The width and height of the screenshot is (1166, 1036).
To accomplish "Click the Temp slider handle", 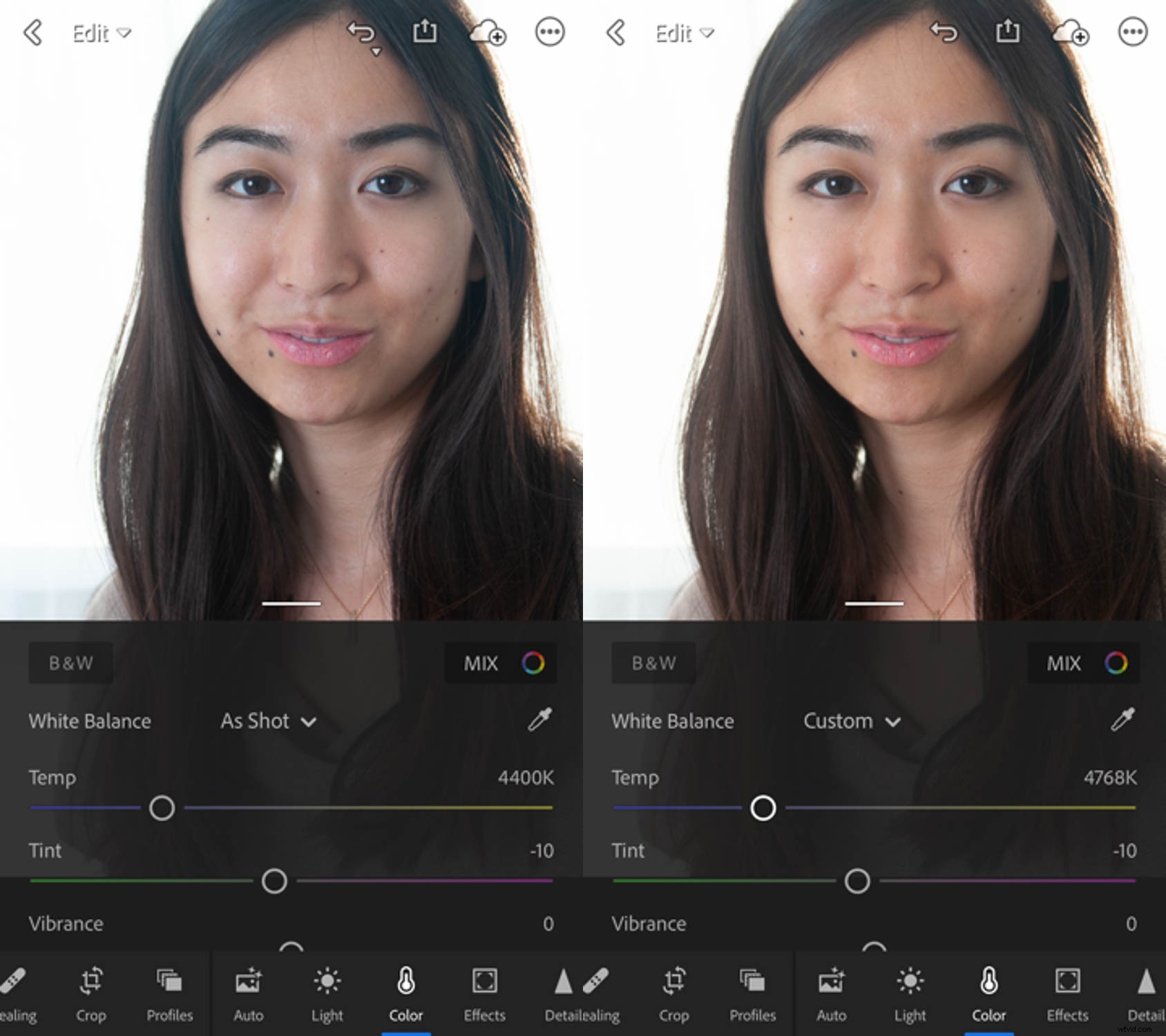I will (162, 807).
